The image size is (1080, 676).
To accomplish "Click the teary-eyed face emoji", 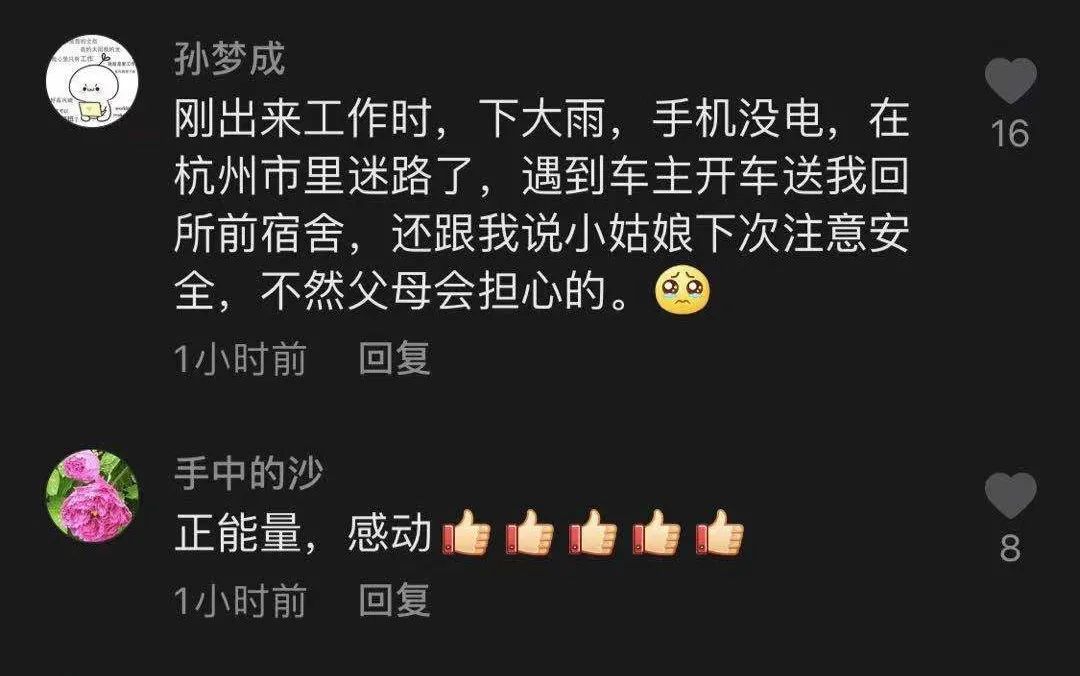I will (682, 289).
